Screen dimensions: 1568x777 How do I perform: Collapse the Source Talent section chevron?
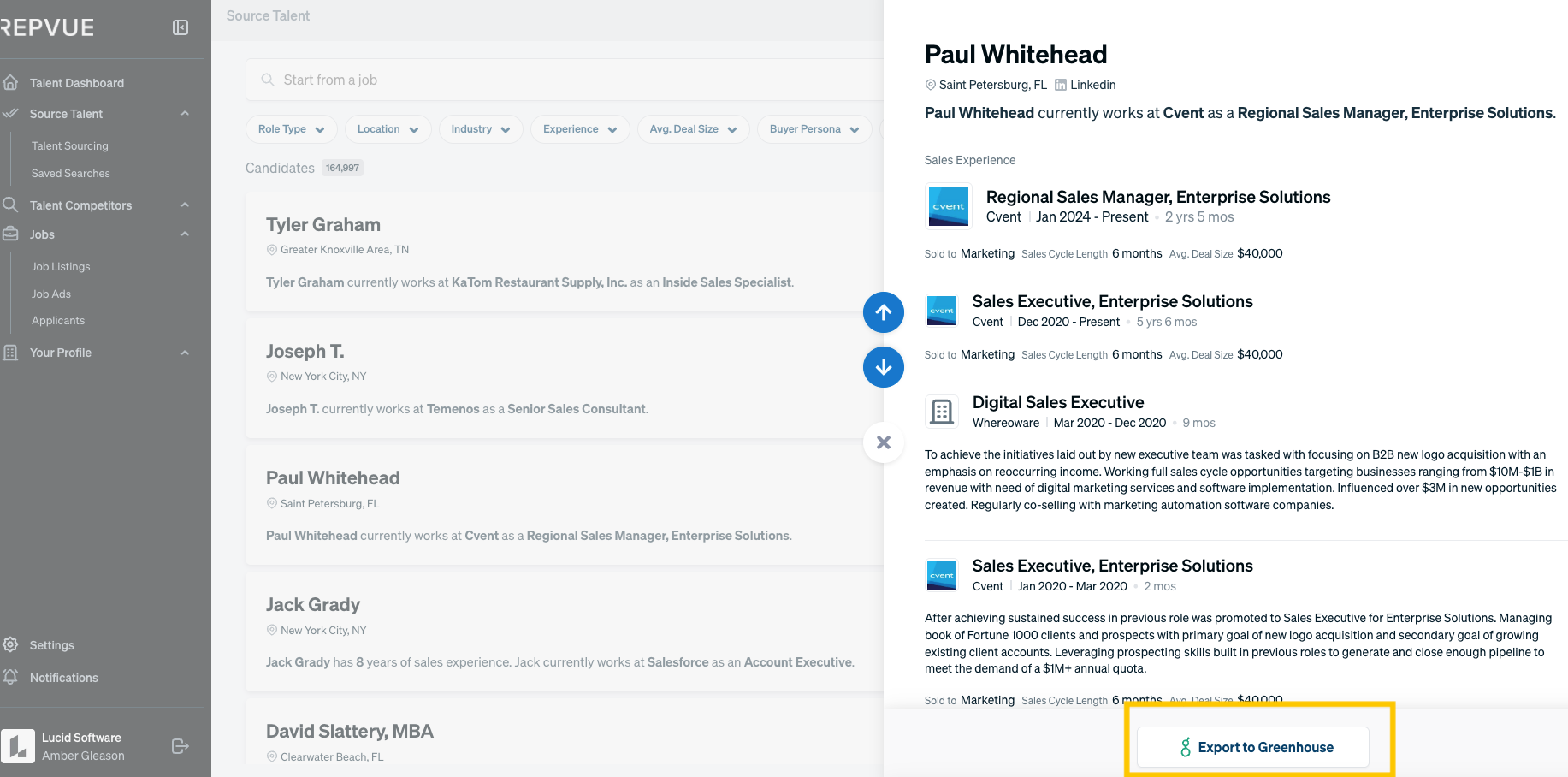coord(185,114)
